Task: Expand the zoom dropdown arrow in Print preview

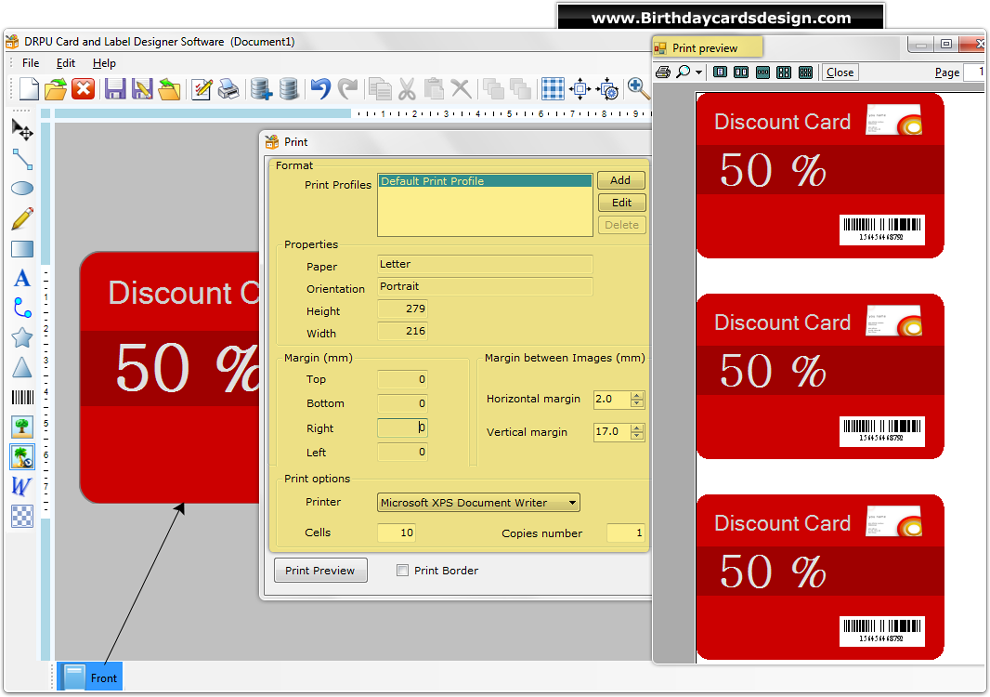Action: (698, 72)
